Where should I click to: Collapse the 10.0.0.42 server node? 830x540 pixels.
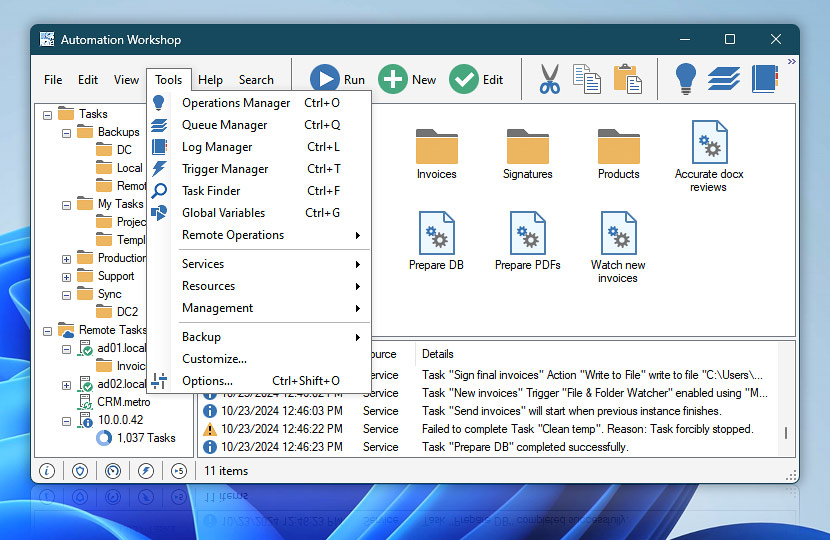pos(67,421)
